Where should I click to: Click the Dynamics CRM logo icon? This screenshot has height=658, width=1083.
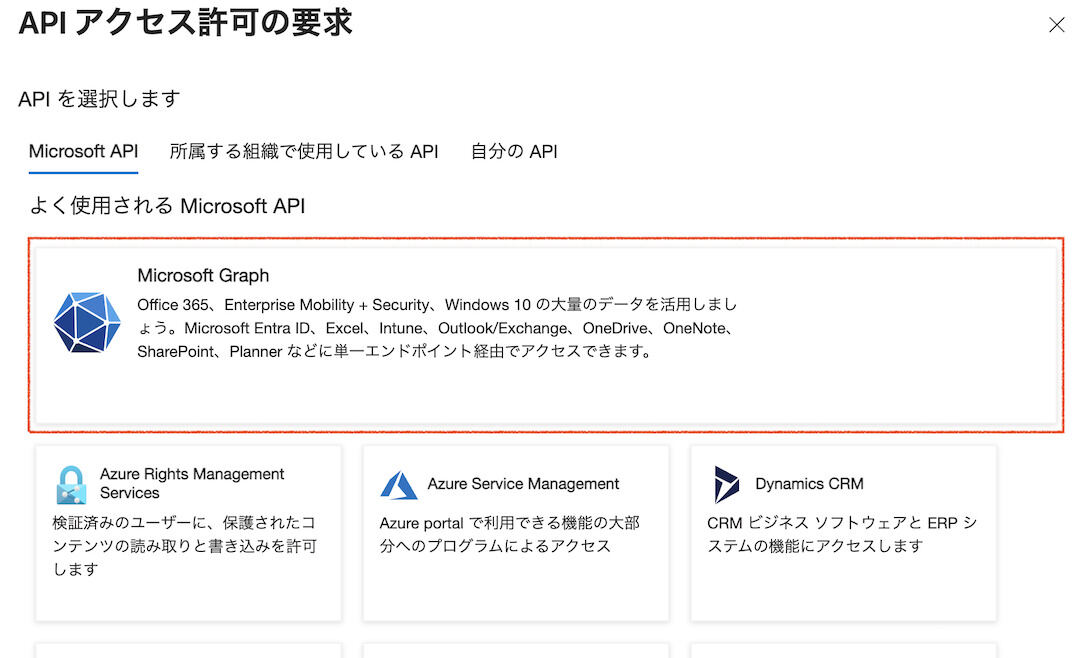[725, 482]
